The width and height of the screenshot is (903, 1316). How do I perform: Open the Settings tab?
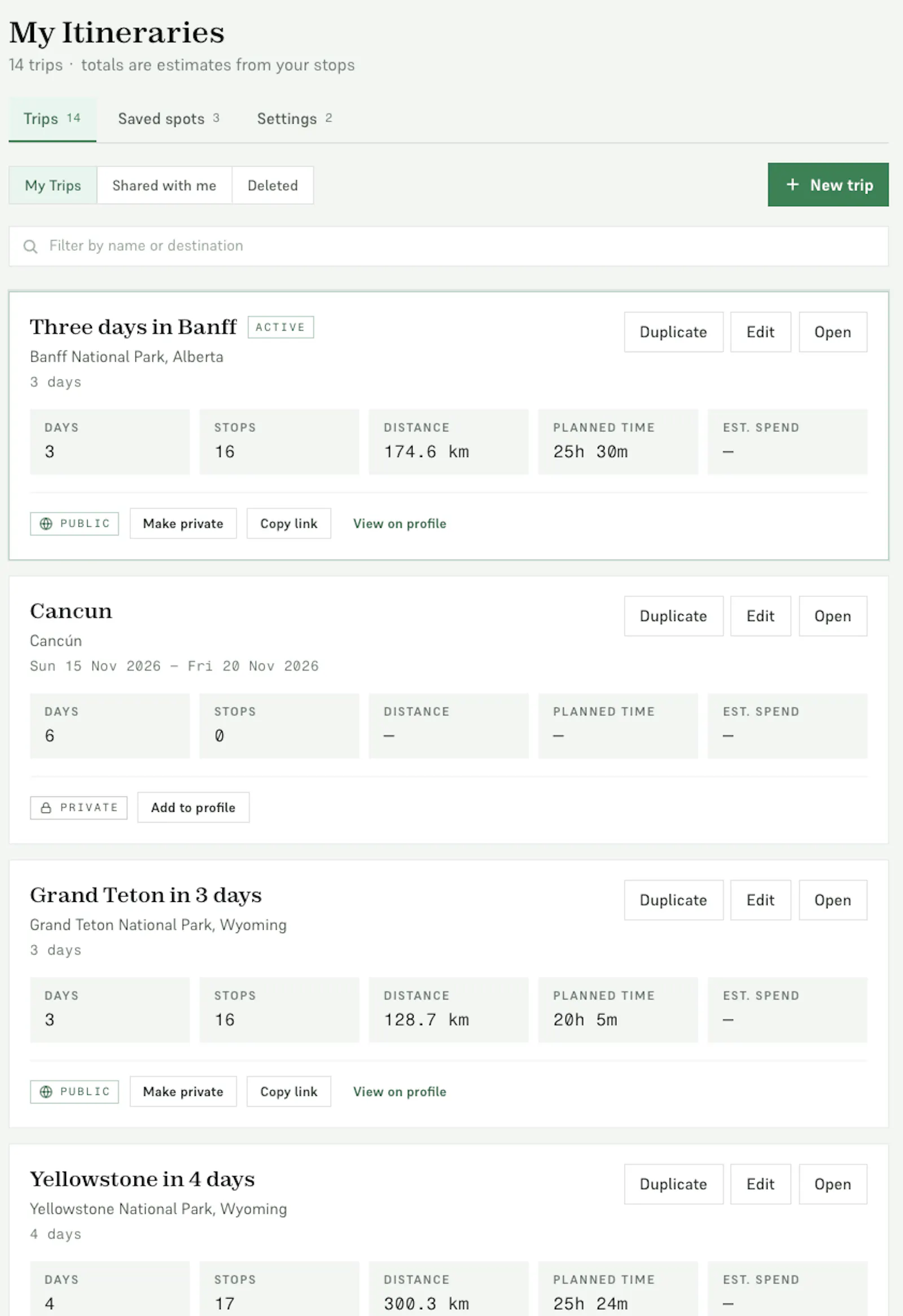coord(295,119)
